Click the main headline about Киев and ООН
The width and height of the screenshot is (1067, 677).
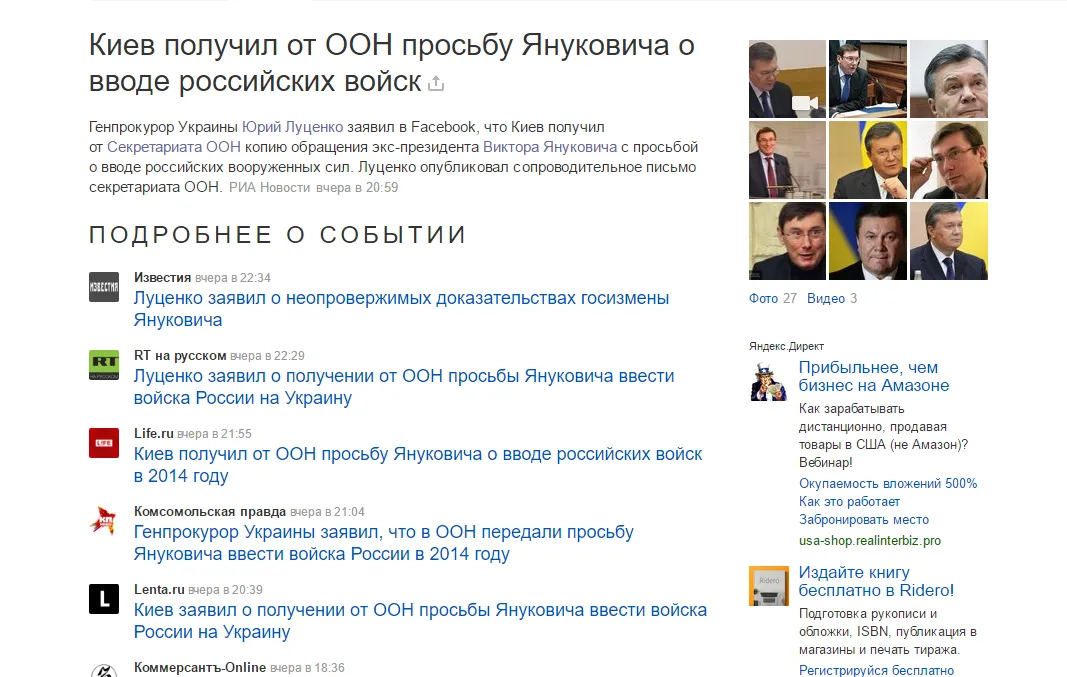pyautogui.click(x=392, y=63)
